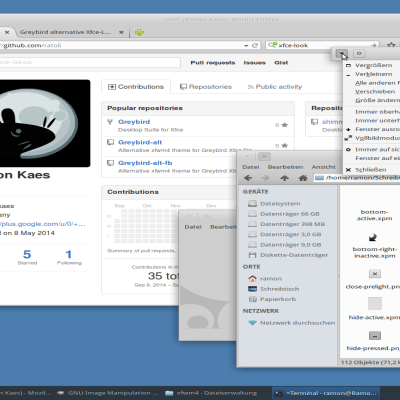Image resolution: width=400 pixels, height=400 pixels.
Task: Open Datei menu in file manager
Action: pos(251,167)
